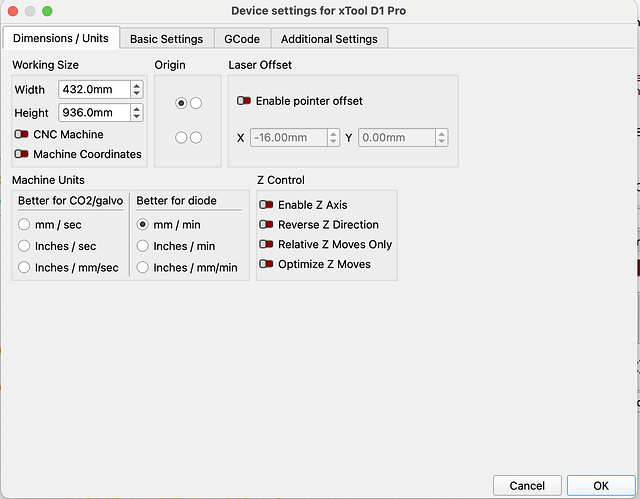The image size is (640, 499).
Task: Confirm settings with OK button
Action: point(601,486)
